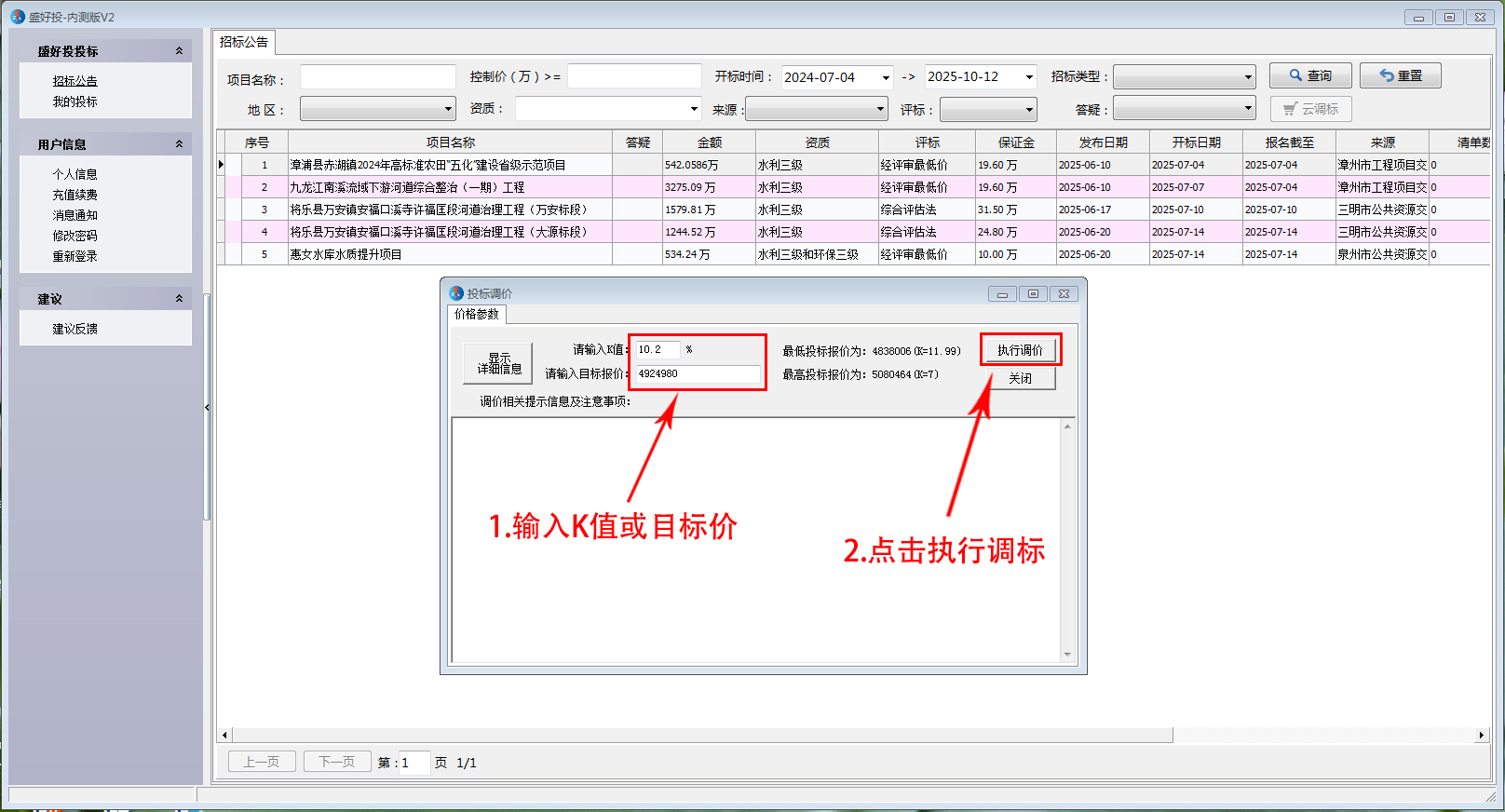Click the 请输入目标报价 input field
Viewport: 1505px width, 812px height.
[x=697, y=373]
